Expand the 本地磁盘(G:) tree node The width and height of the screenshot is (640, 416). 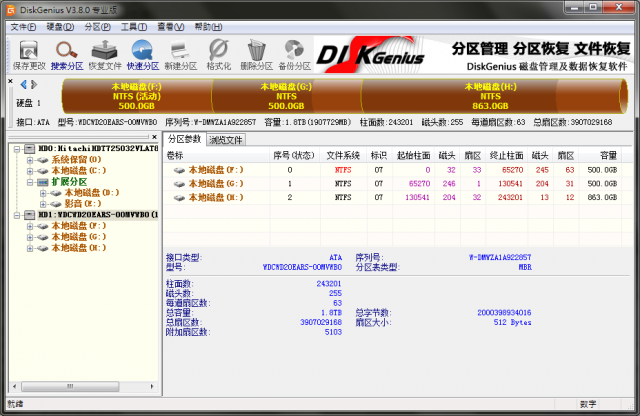tap(30, 237)
